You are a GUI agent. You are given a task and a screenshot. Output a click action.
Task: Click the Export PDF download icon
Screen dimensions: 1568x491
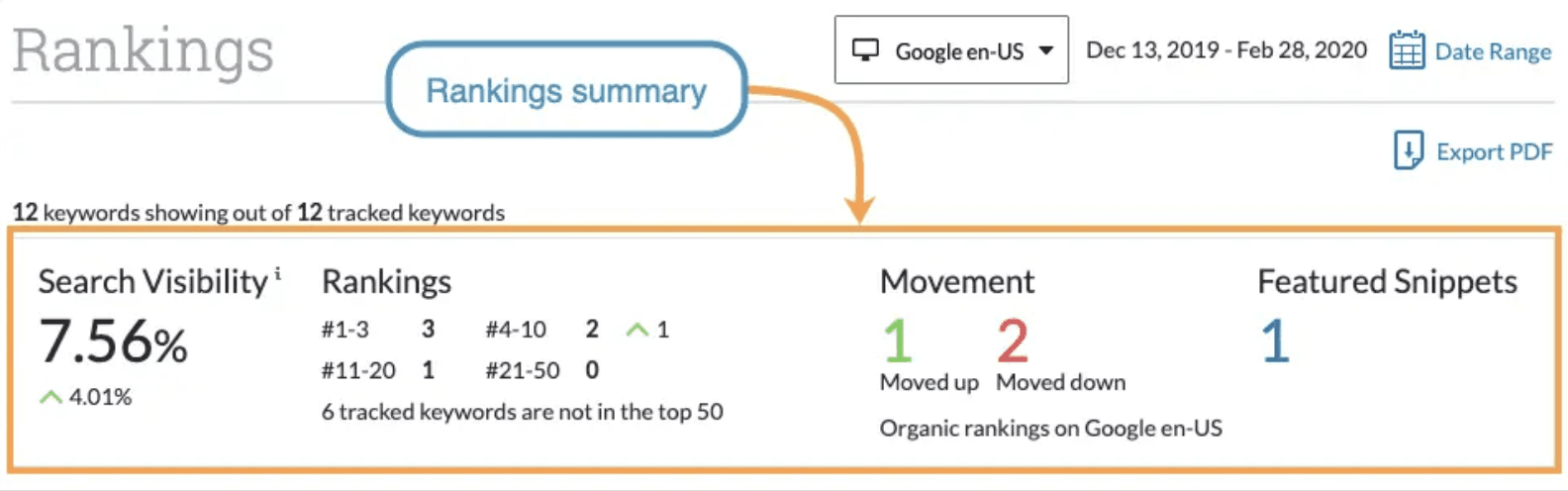(1408, 150)
